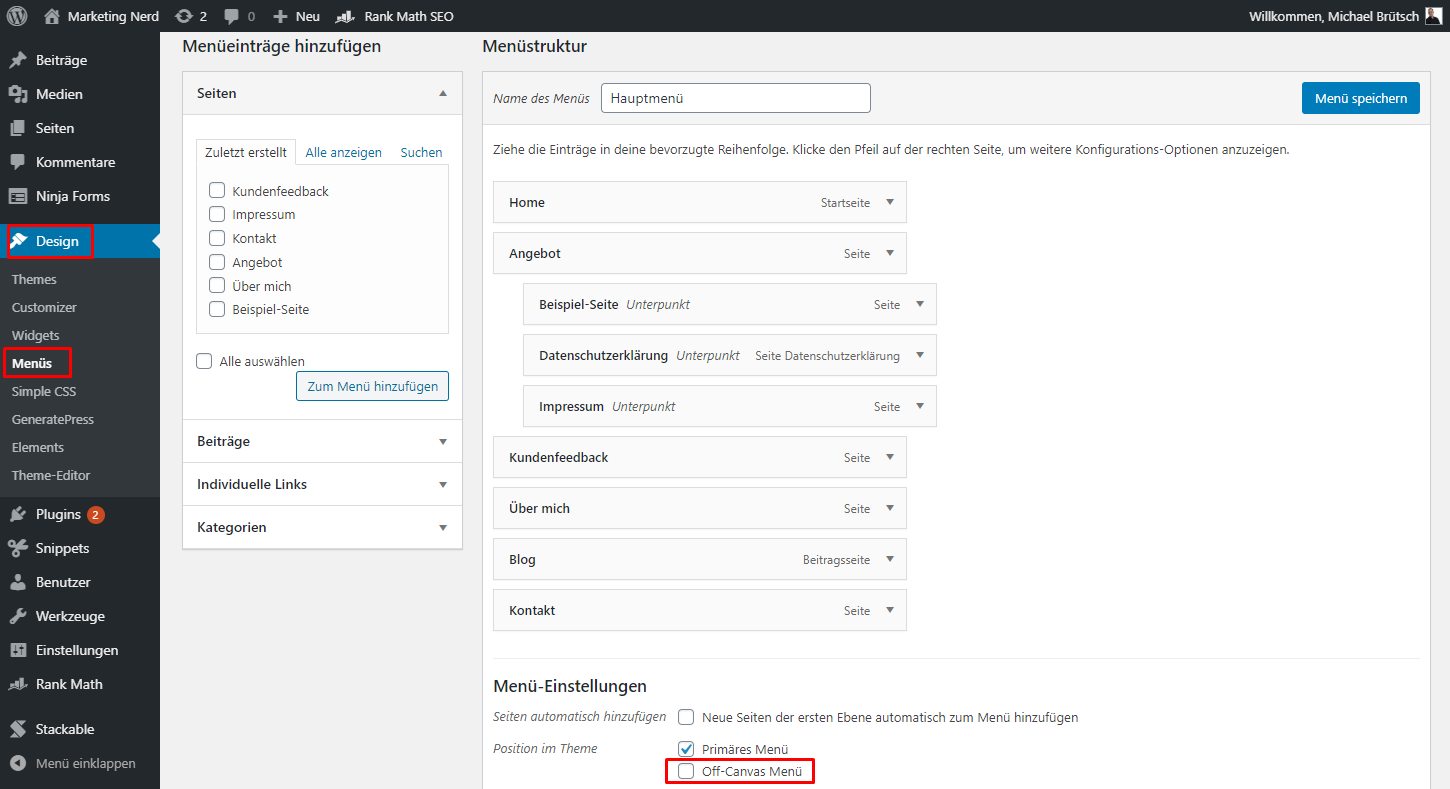Click the Plugins plug icon
Viewport: 1450px width, 789px height.
point(18,514)
